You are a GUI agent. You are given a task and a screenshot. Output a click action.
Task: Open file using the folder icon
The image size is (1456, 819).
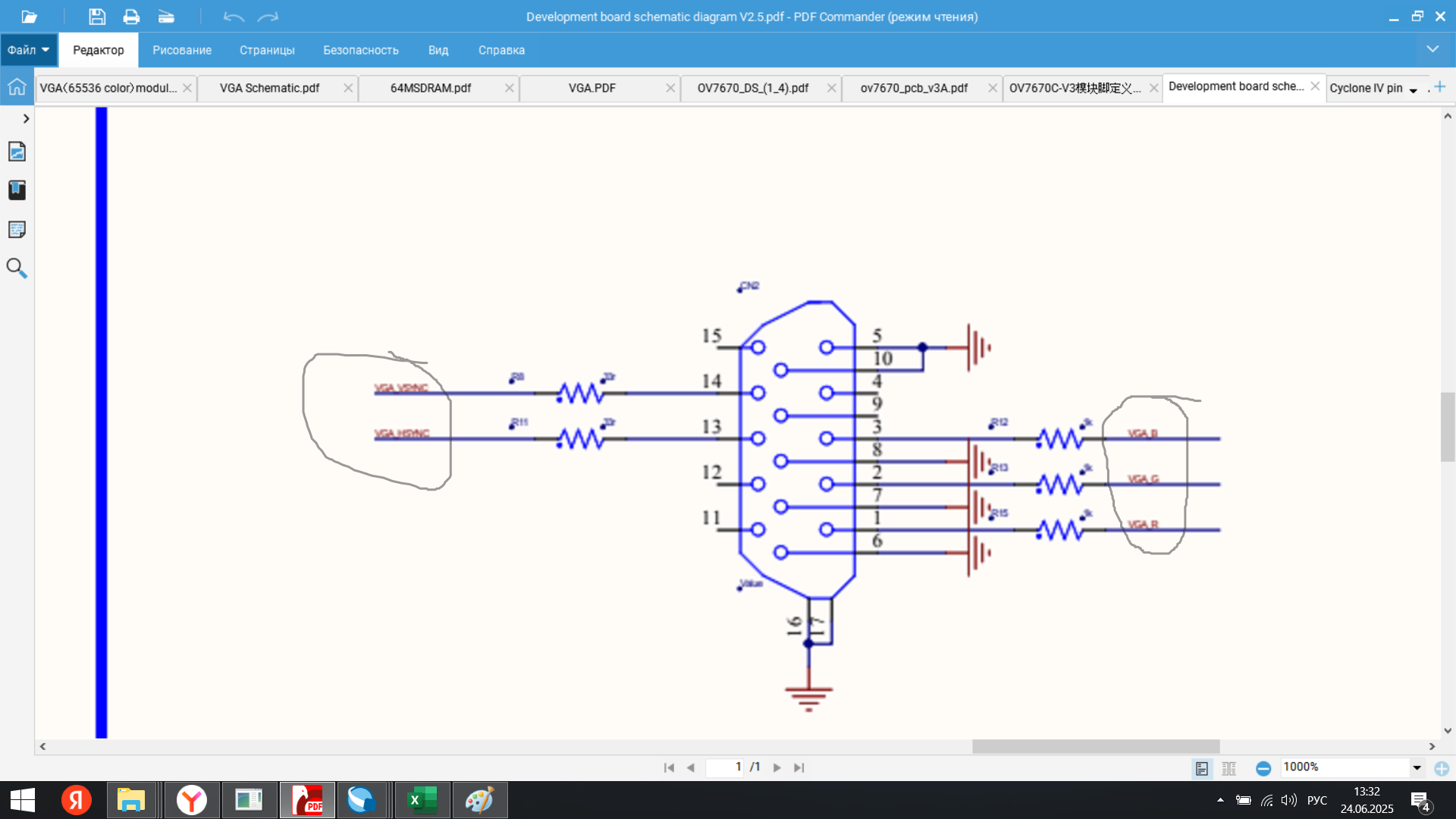[x=29, y=17]
